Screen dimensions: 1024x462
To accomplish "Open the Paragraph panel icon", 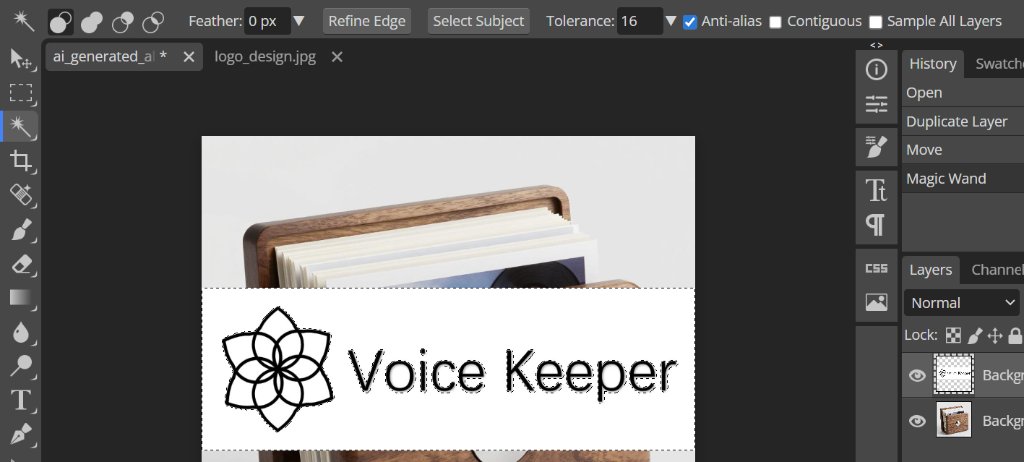I will (876, 225).
